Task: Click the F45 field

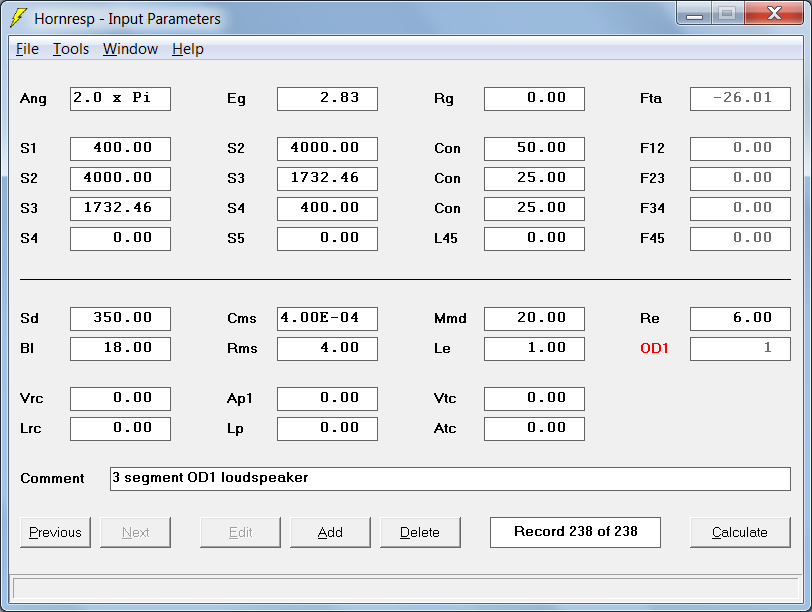Action: [x=740, y=239]
